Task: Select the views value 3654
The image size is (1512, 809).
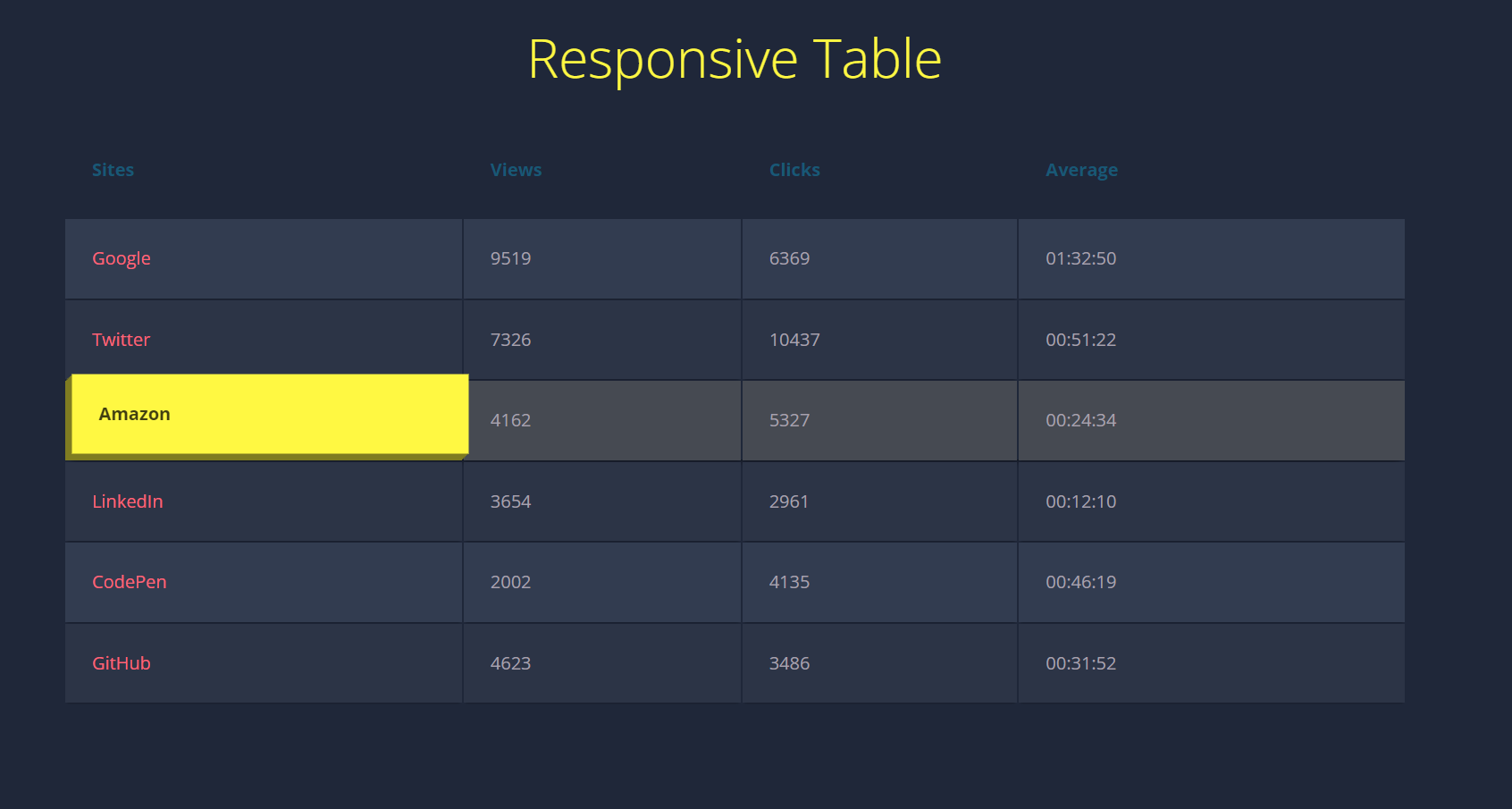Action: coord(510,501)
